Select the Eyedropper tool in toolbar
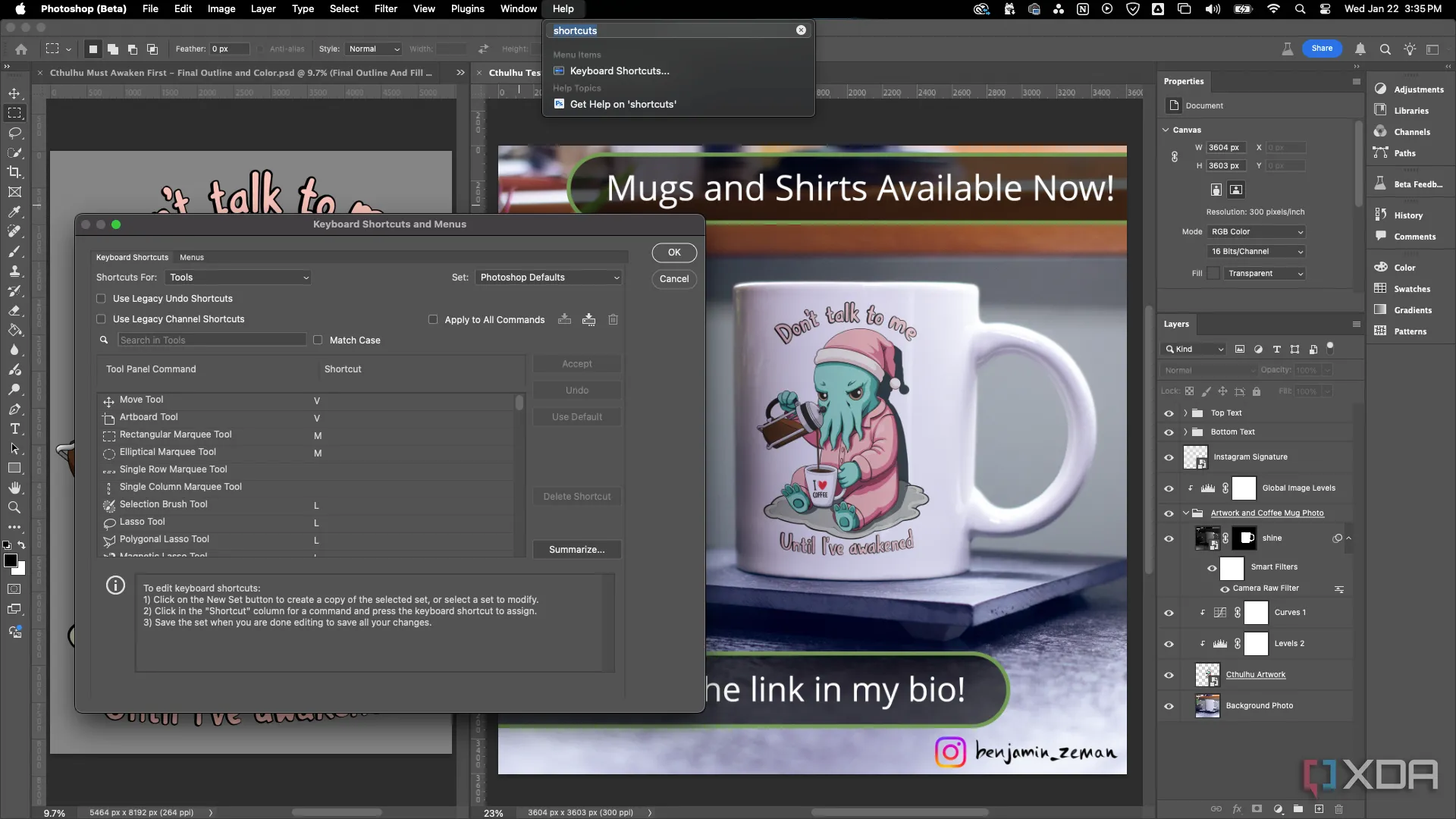The image size is (1456, 819). click(x=14, y=212)
